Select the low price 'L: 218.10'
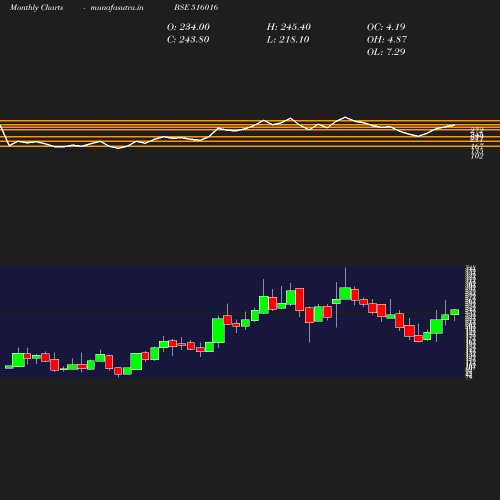Image resolution: width=500 pixels, height=500 pixels. [x=288, y=40]
